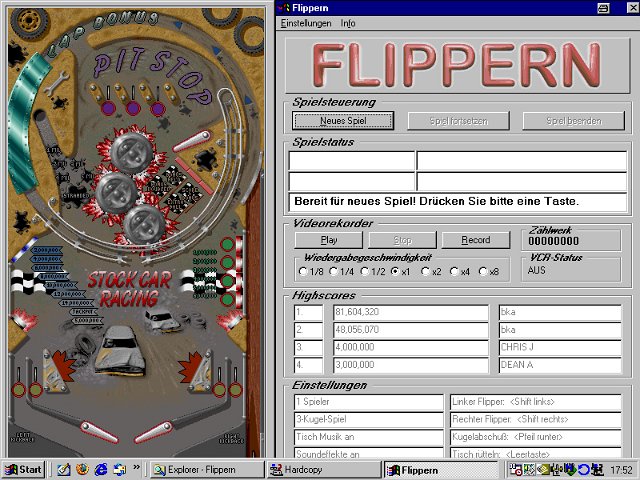The image size is (640, 480).
Task: Click highscore value 48,056,070
Action: click(x=411, y=330)
